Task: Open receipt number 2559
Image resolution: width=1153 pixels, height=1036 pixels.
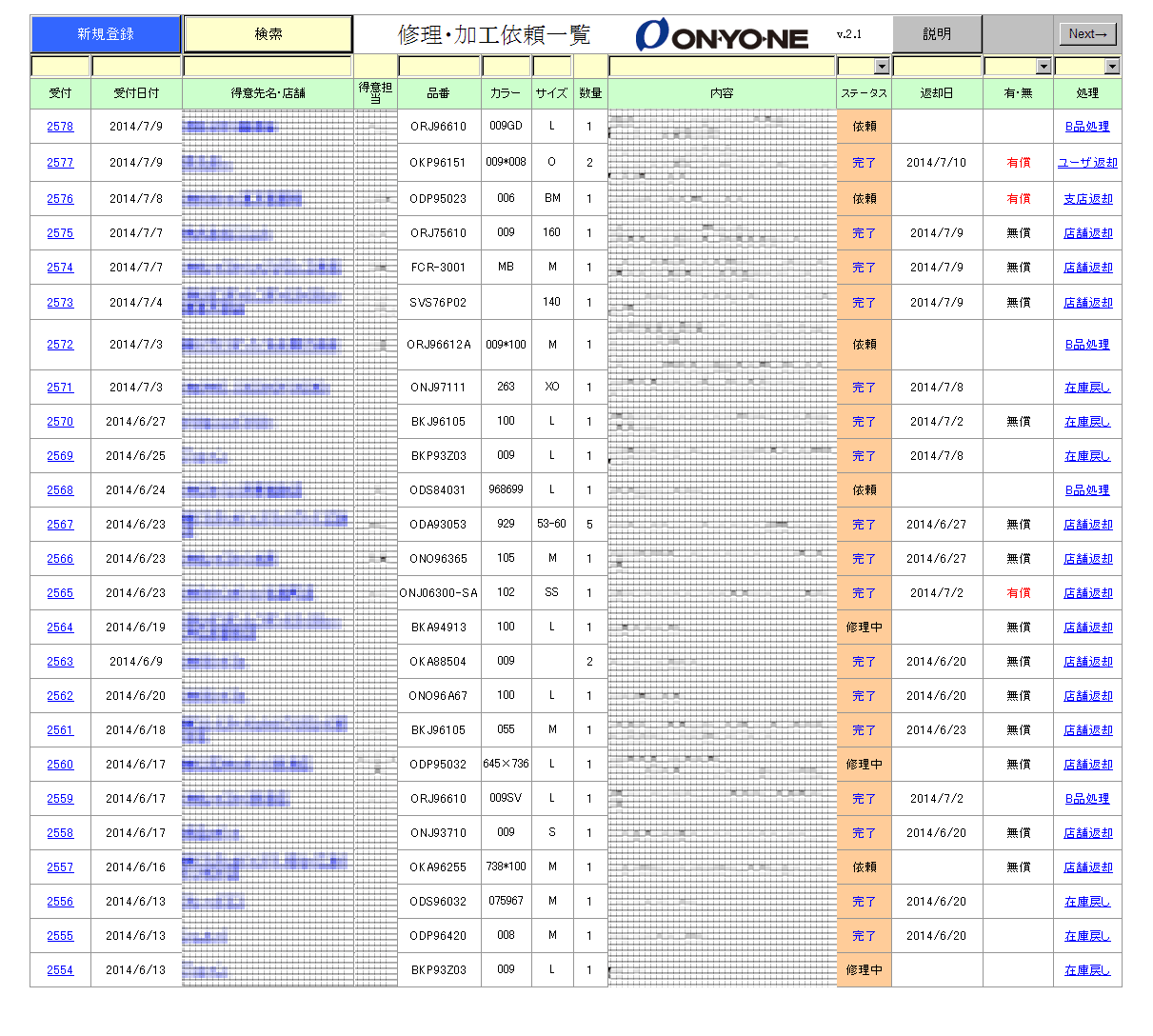Action: coord(60,799)
